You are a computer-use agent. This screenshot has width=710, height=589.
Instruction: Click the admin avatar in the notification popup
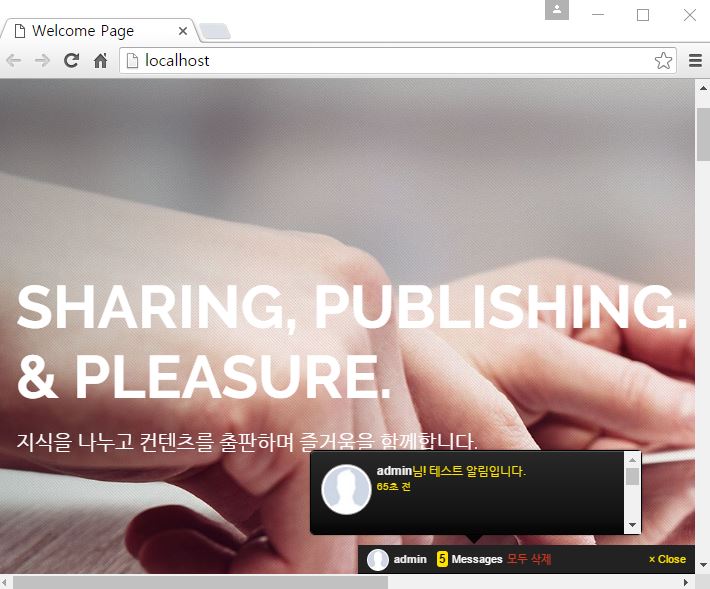point(346,490)
